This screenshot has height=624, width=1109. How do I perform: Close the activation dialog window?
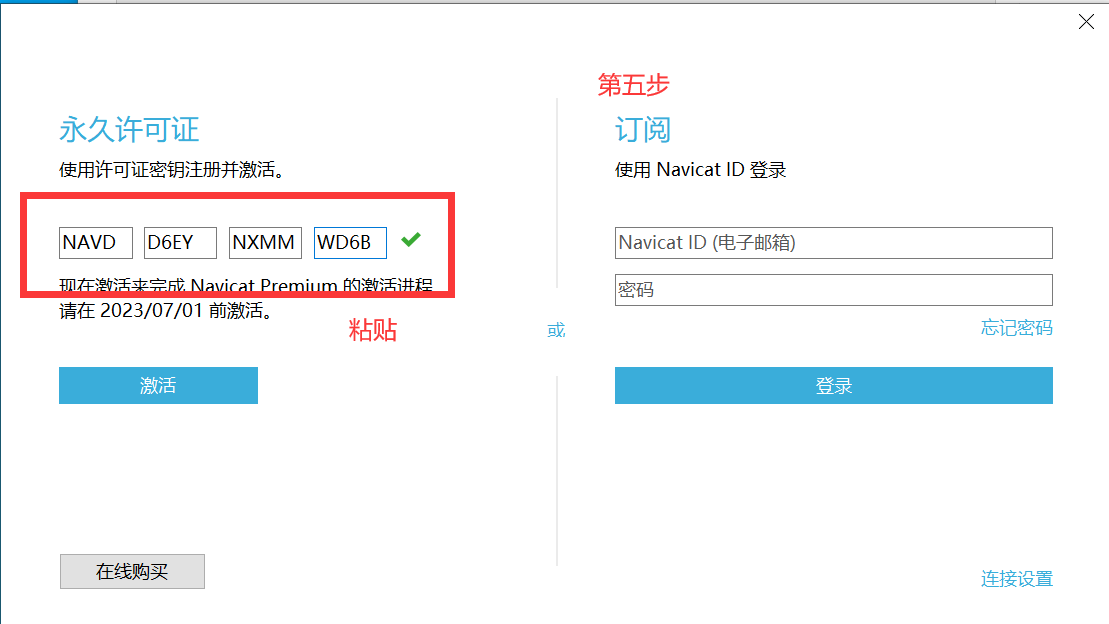[1086, 22]
